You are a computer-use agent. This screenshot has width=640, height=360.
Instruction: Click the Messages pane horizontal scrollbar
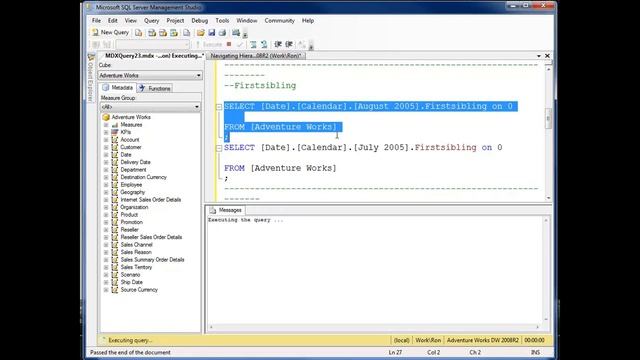click(x=374, y=327)
